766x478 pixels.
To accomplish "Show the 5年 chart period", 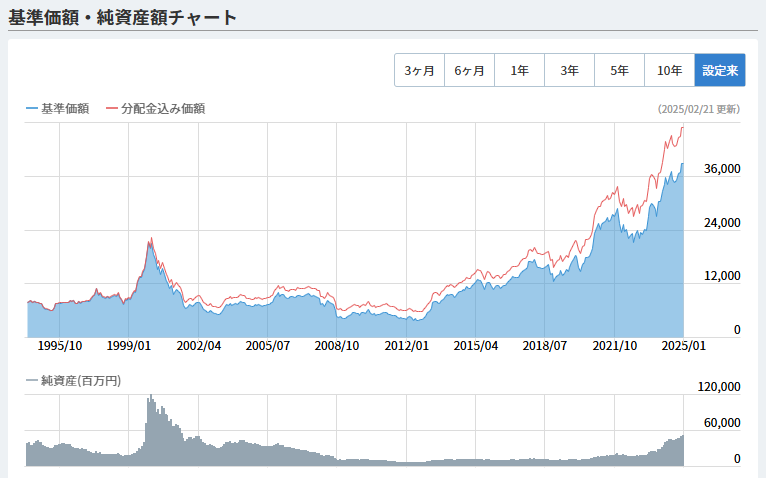I will pos(619,70).
